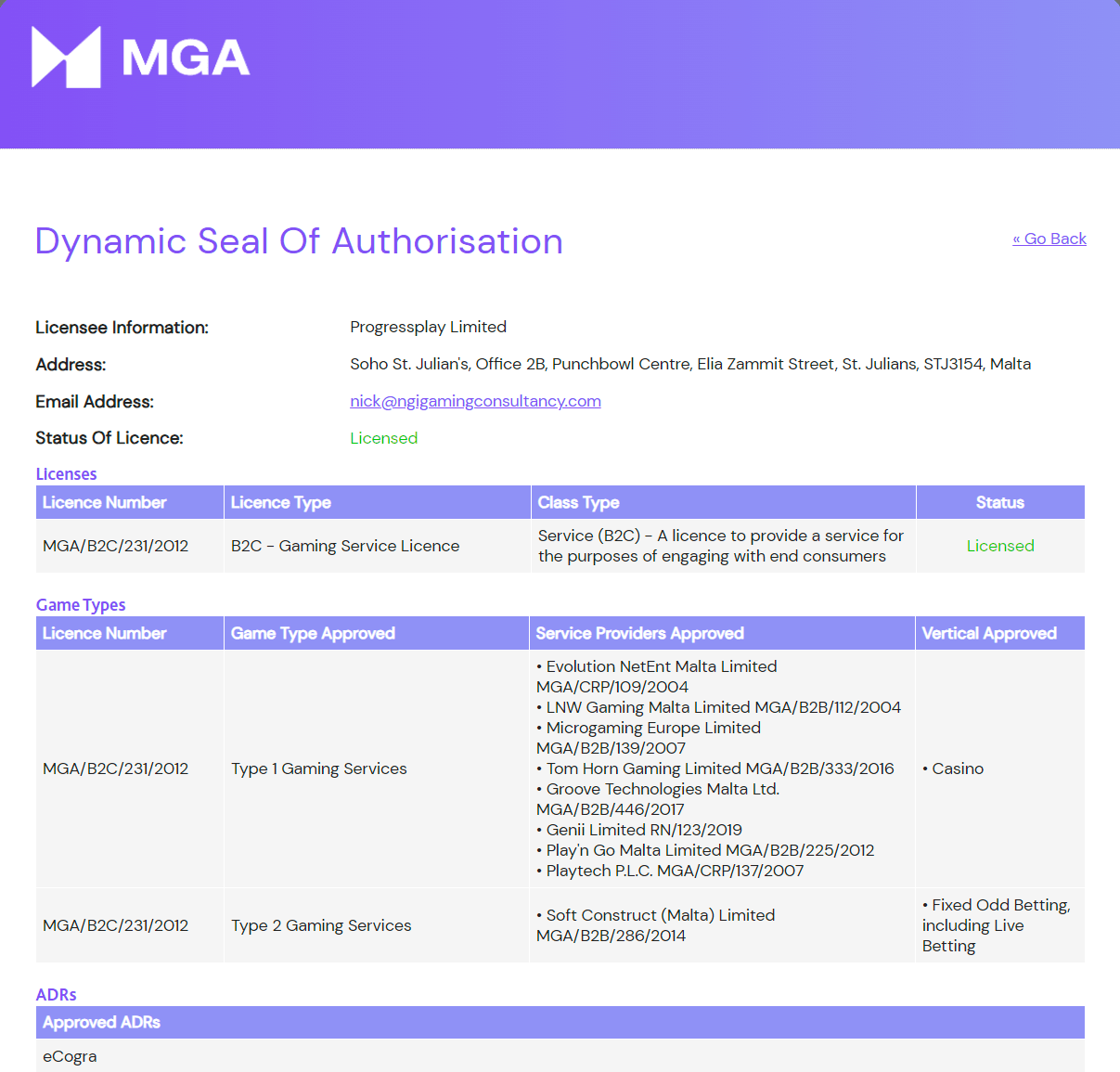The image size is (1120, 1072).
Task: Click the Licensed status next to Status Of Licence
Action: (x=383, y=438)
